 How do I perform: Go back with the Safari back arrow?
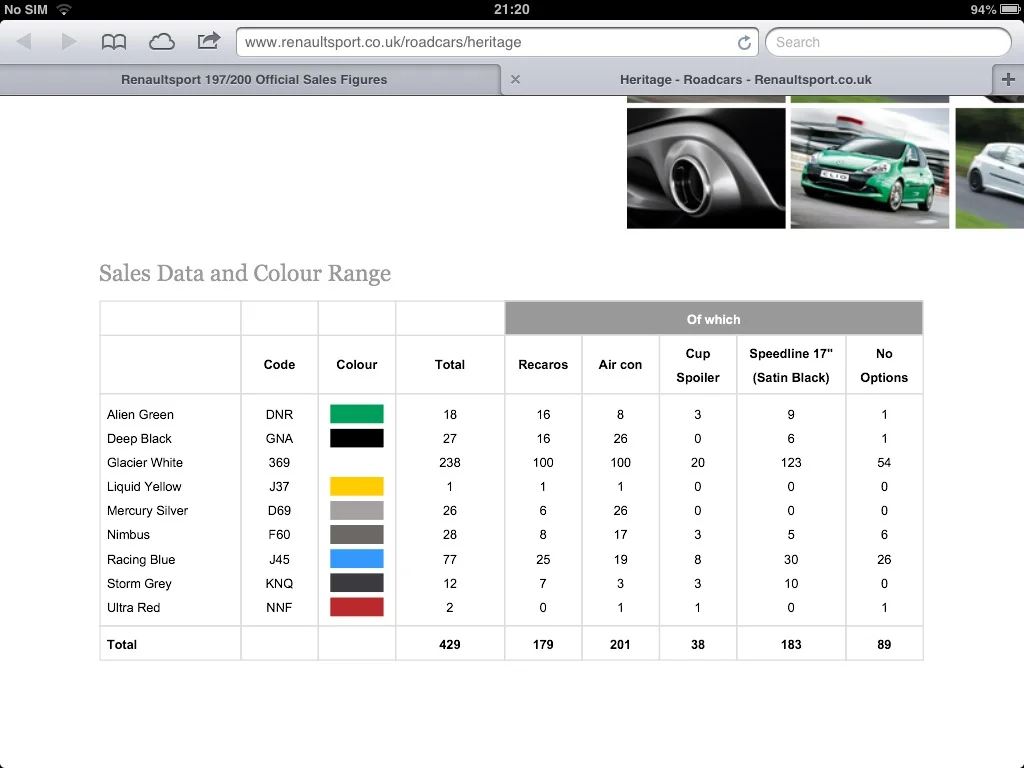24,42
